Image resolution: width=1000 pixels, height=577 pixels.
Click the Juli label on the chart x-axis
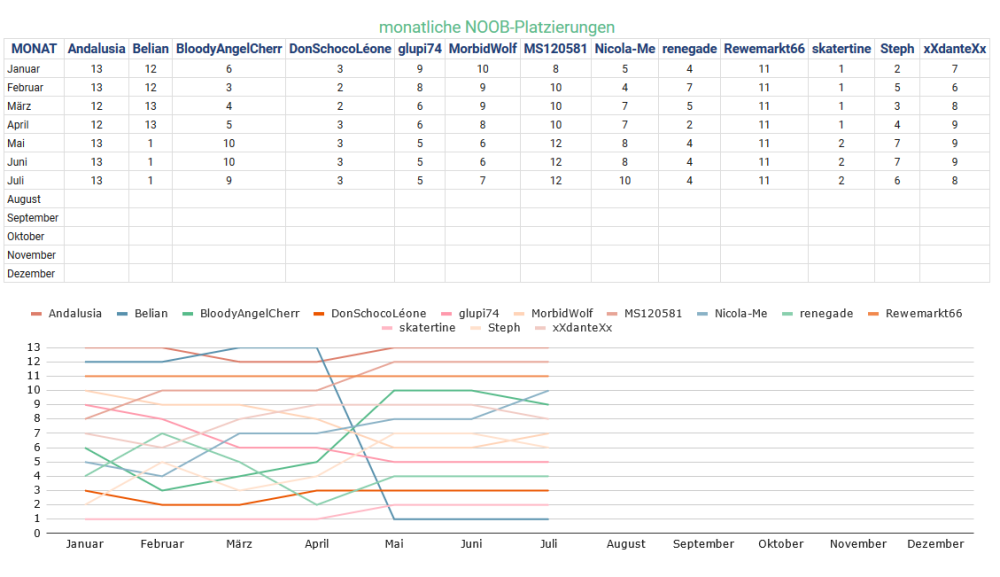tap(548, 544)
